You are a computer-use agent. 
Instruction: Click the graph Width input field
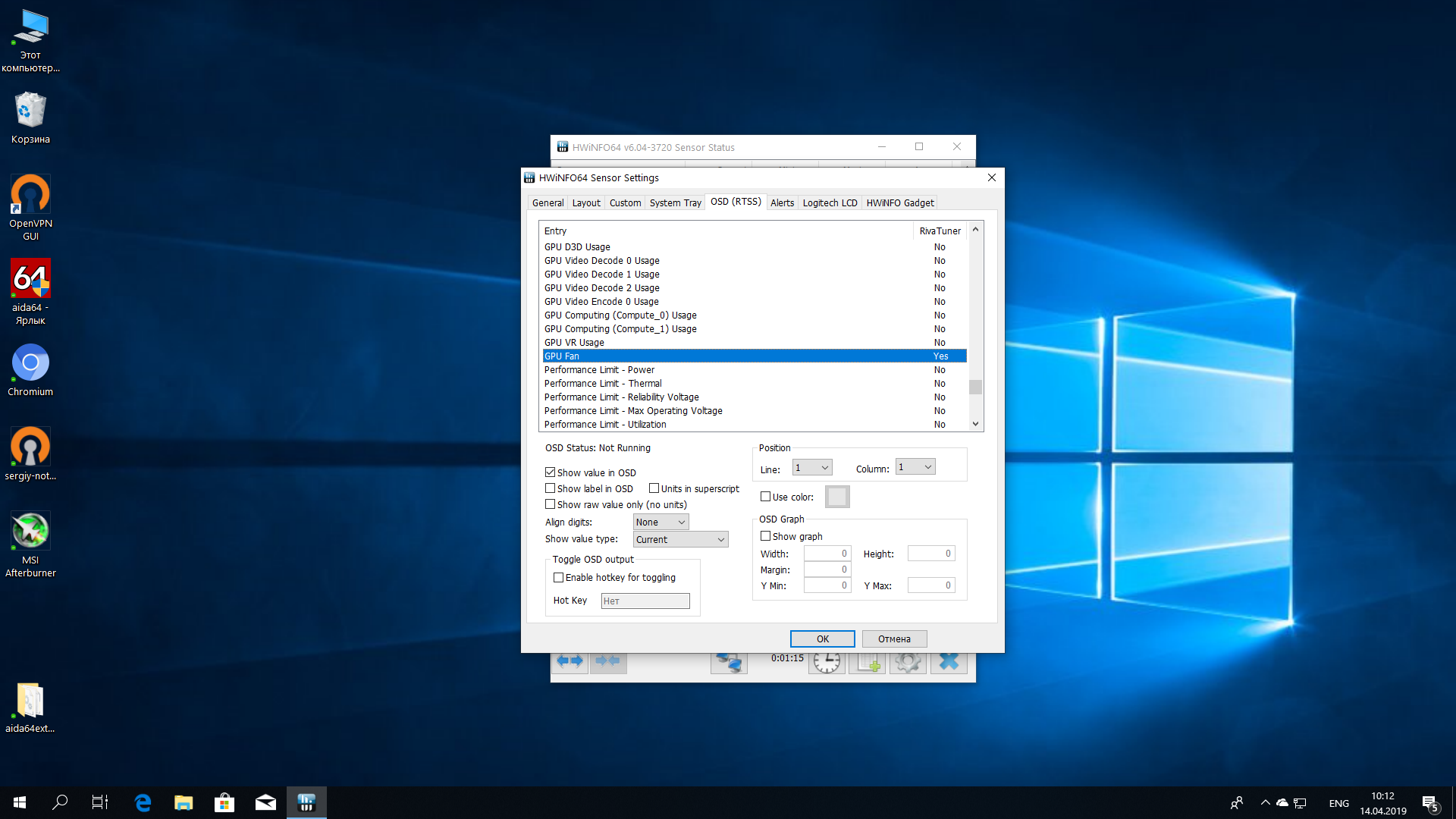tap(827, 554)
